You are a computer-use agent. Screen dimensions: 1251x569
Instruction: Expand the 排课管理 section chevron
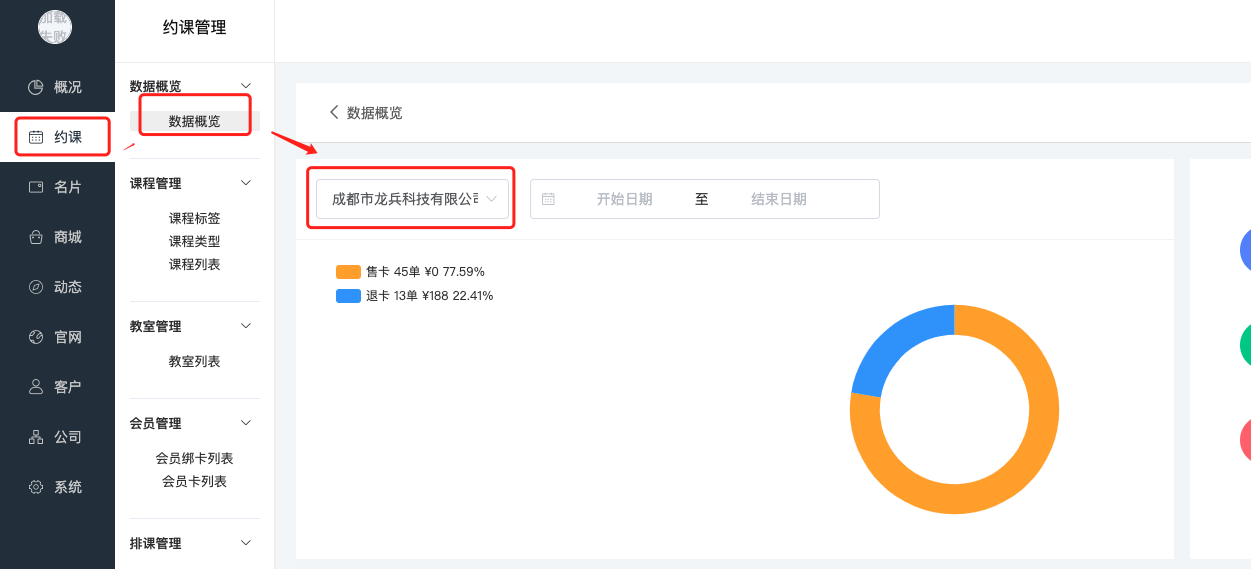click(x=247, y=543)
